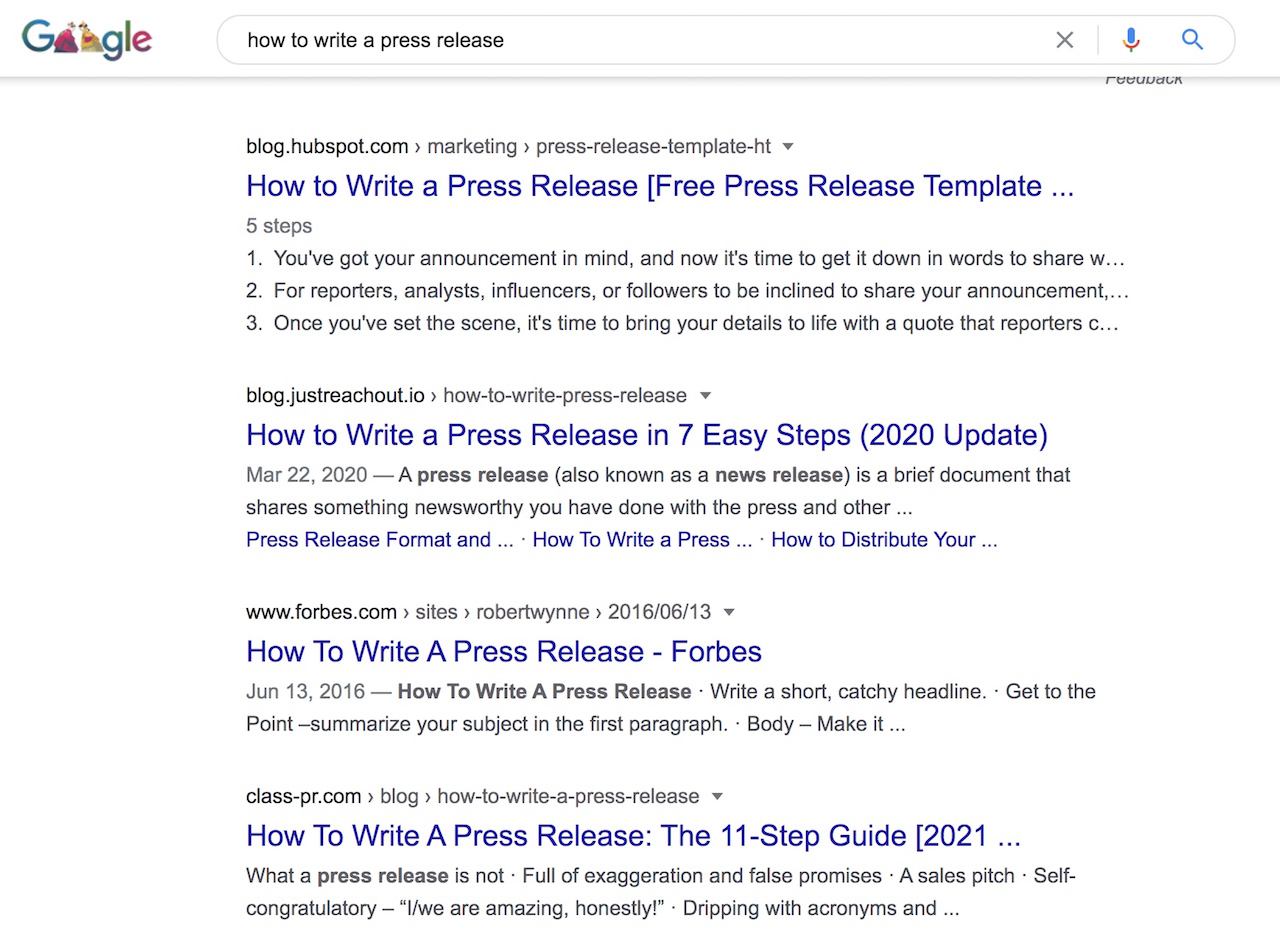1280x952 pixels.
Task: Open 'Press Release in 7 Easy Steps' result
Action: 647,435
